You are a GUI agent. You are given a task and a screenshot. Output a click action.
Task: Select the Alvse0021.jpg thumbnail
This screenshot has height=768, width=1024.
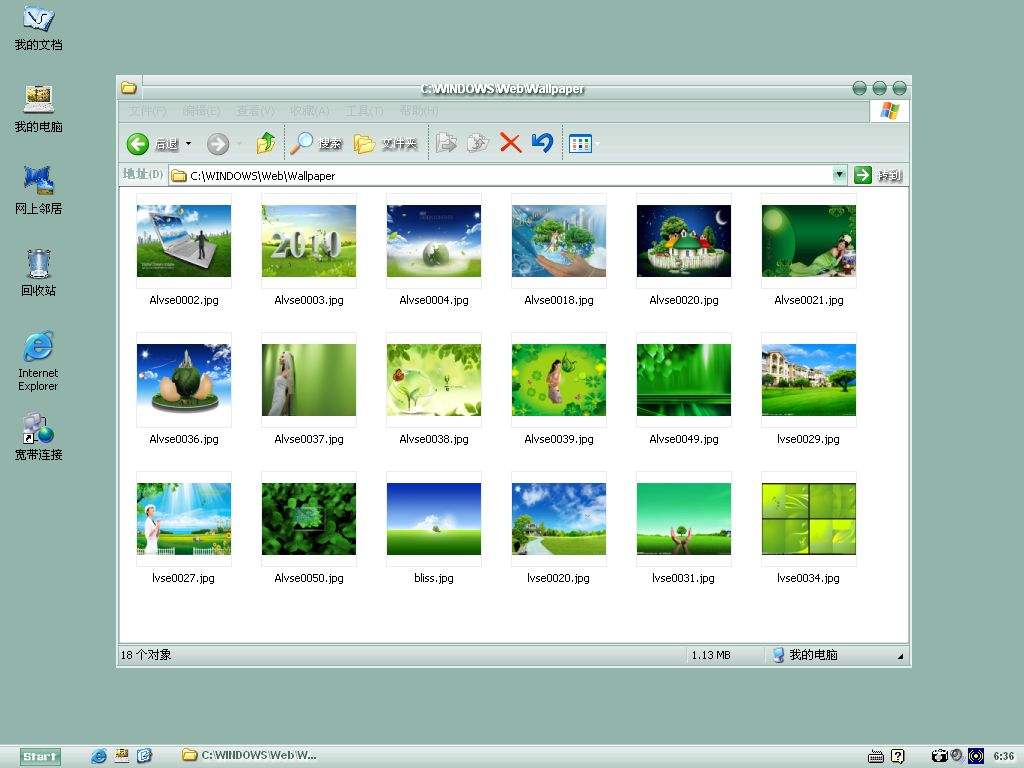808,241
